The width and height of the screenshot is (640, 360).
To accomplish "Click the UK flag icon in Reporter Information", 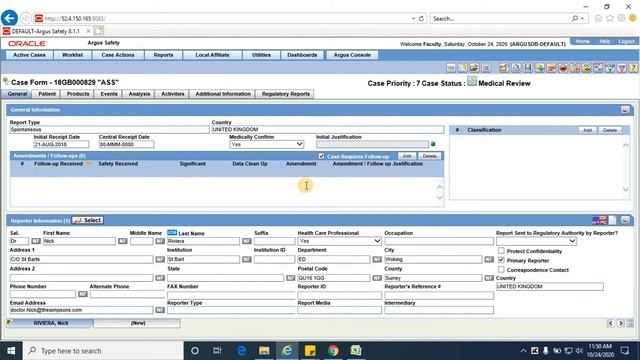I will coord(599,220).
